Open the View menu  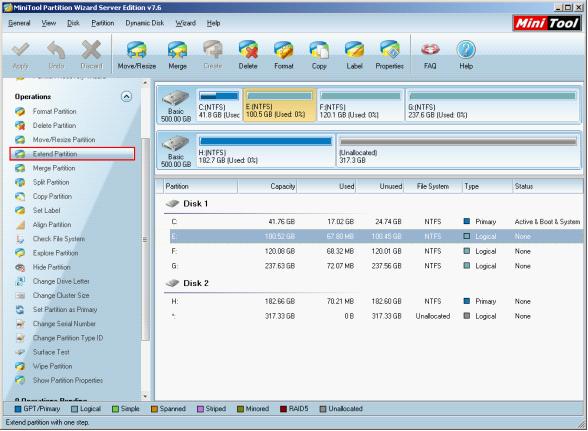(x=49, y=23)
